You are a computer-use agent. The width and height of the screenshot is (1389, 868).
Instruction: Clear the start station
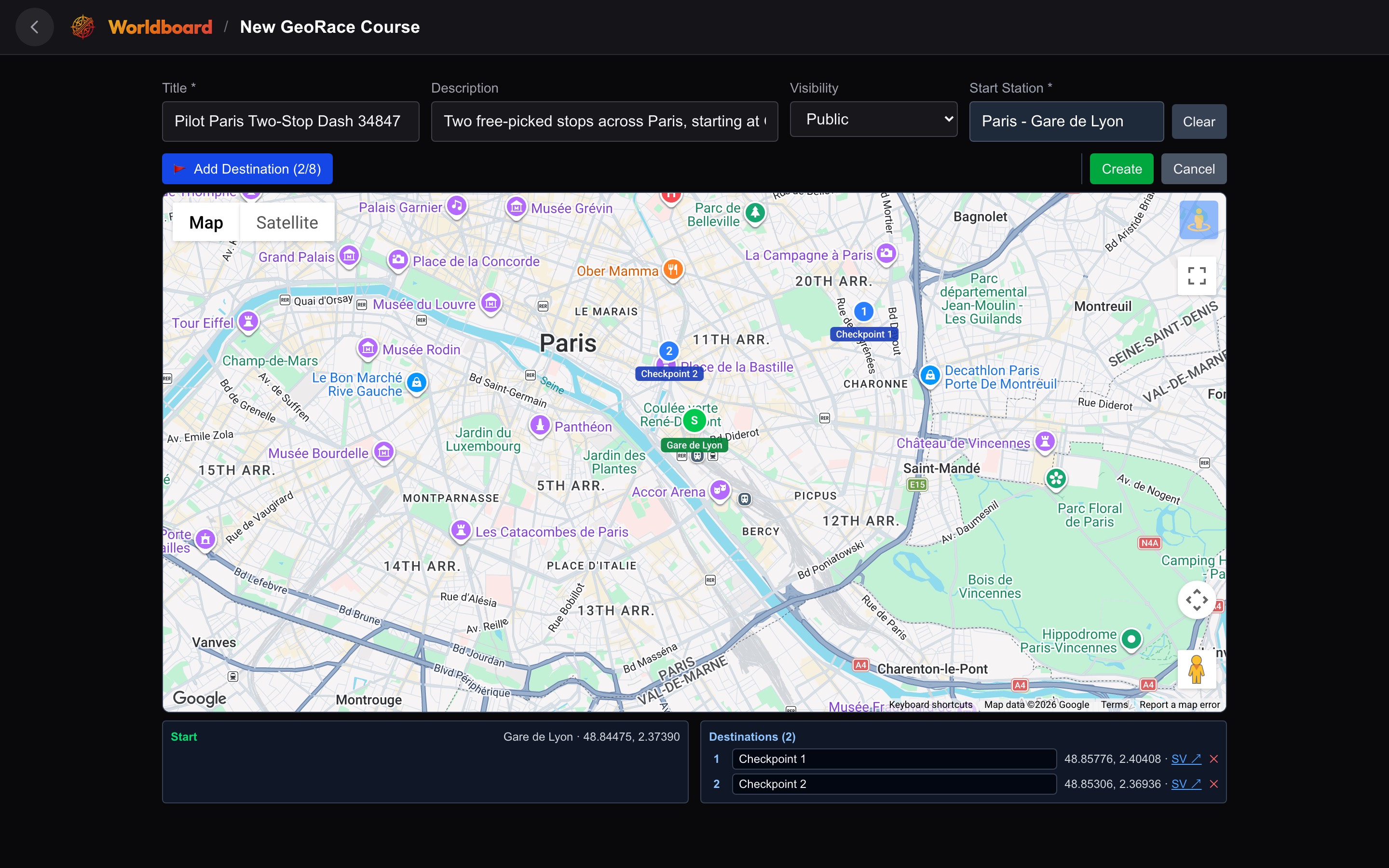pos(1199,122)
